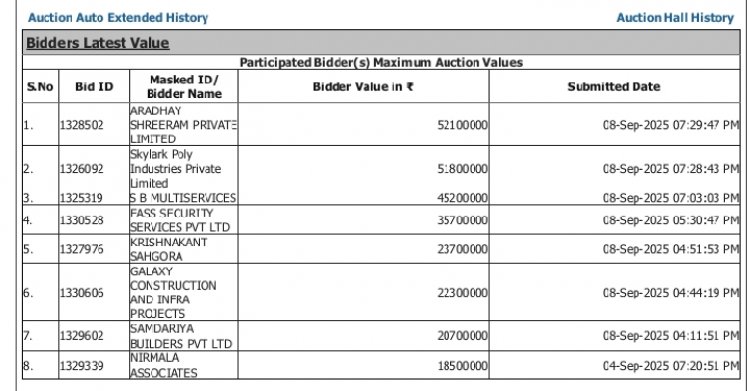Open the Auction Hall History link
This screenshot has height=391, width=750.
675,18
